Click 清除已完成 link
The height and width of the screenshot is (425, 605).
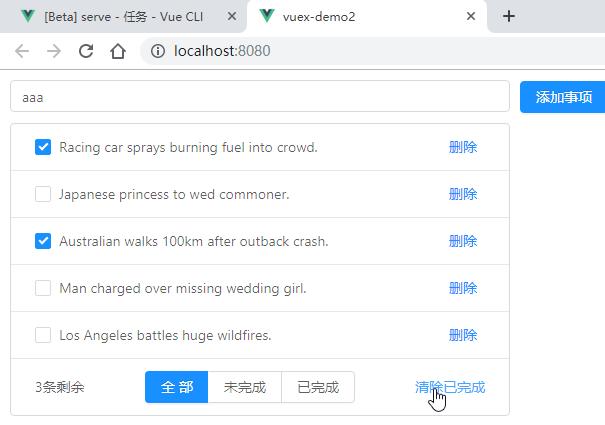click(x=450, y=387)
